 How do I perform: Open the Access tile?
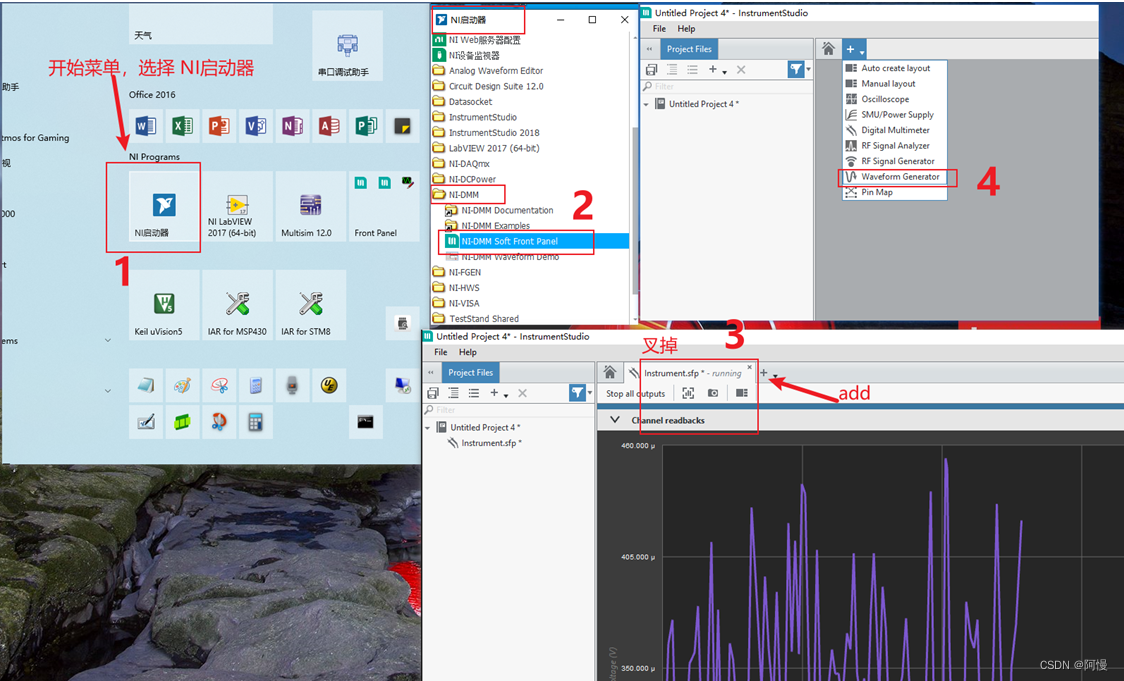pyautogui.click(x=329, y=127)
